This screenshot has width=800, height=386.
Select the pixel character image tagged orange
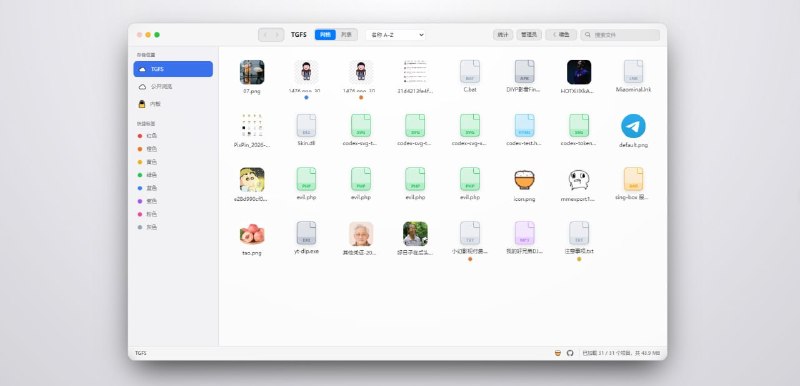361,71
